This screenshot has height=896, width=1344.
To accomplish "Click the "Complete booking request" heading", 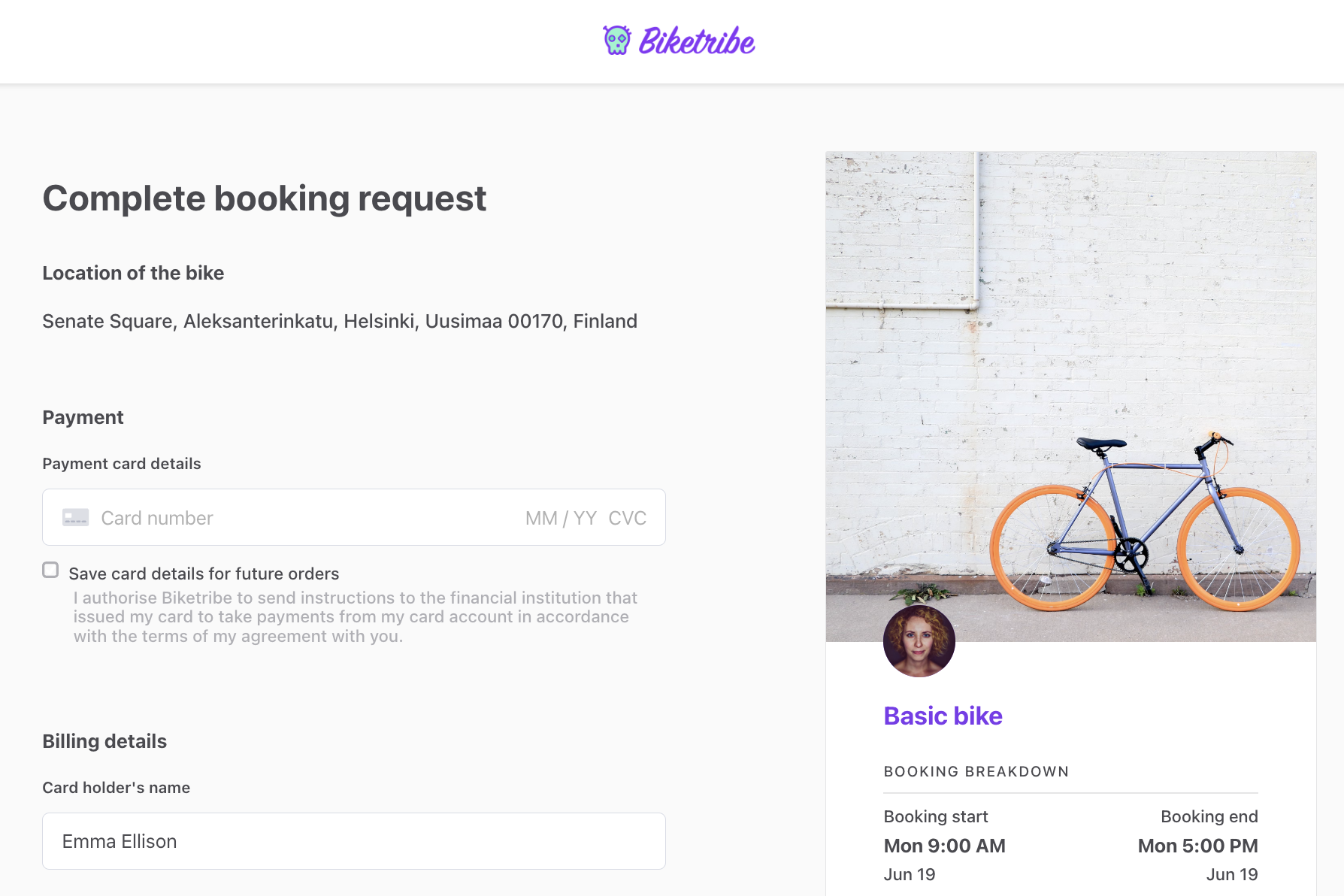I will 265,198.
